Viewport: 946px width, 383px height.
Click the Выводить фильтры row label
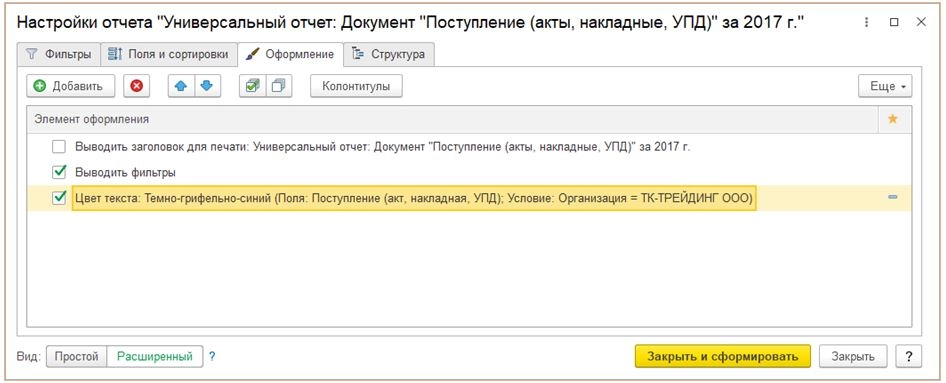coord(125,173)
